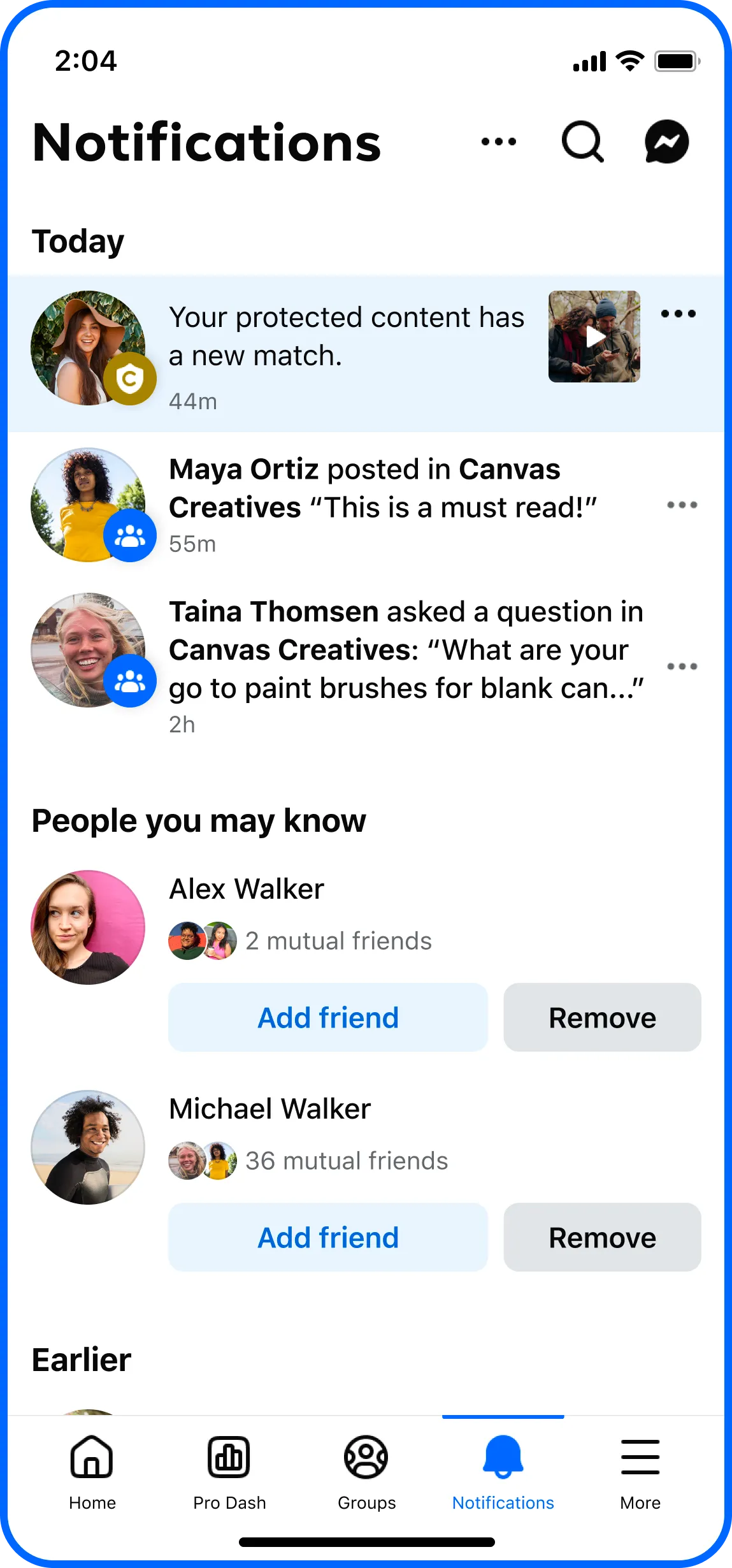This screenshot has width=732, height=1568.
Task: Add Michael Walker as a friend
Action: [328, 1238]
